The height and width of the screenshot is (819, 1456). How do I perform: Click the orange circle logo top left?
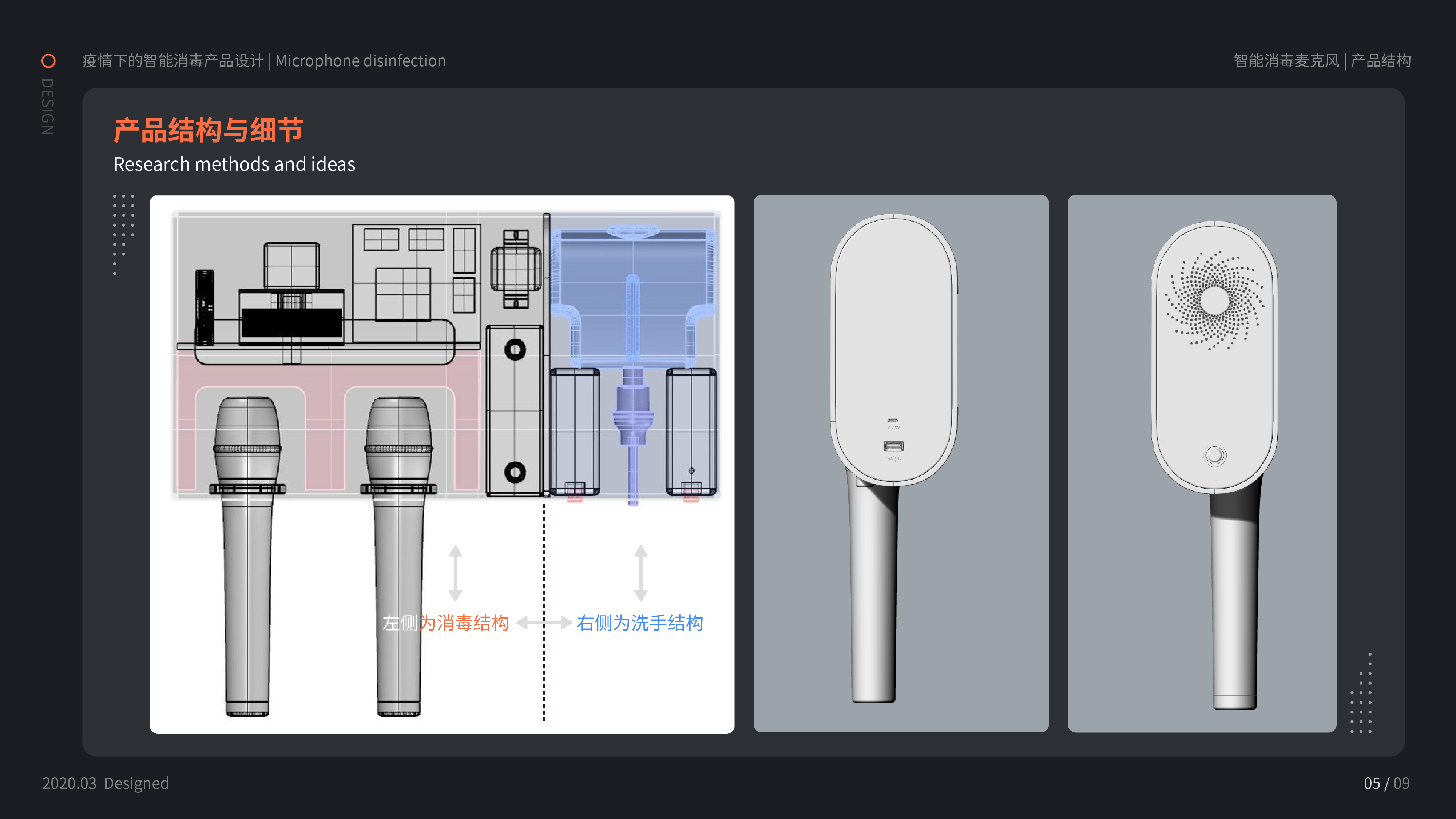48,60
